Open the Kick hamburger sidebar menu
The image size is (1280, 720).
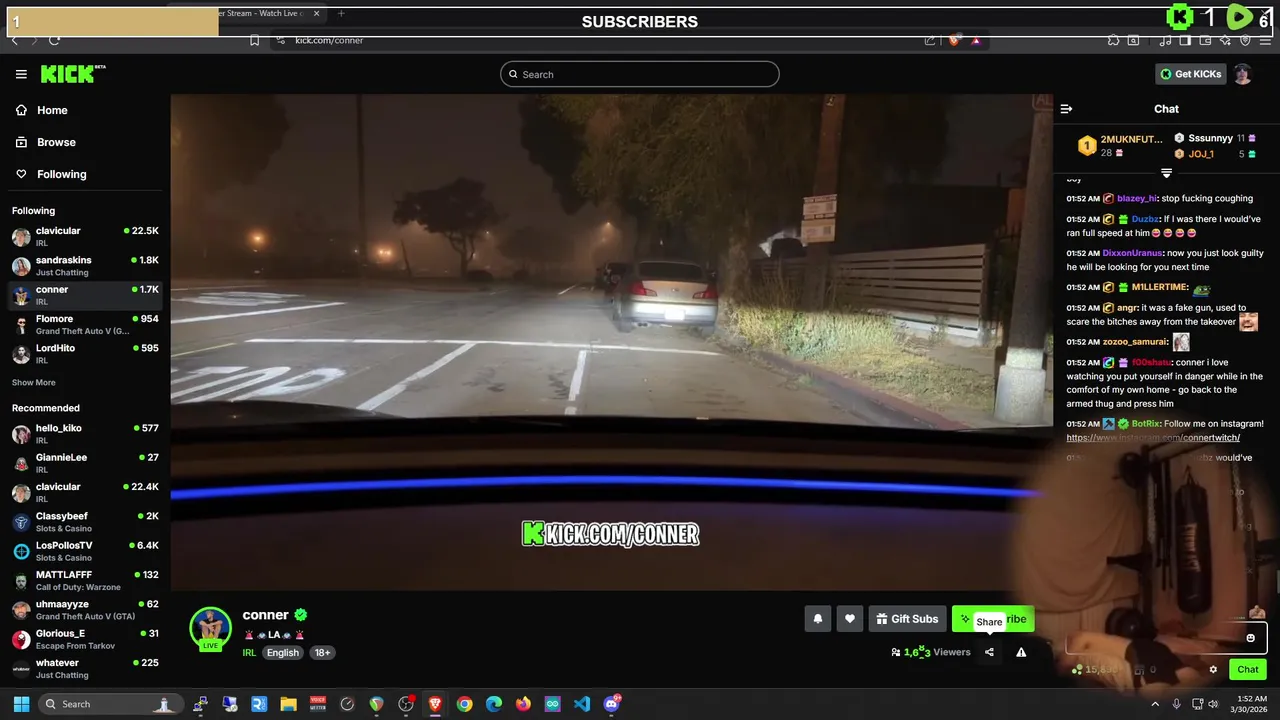(21, 74)
